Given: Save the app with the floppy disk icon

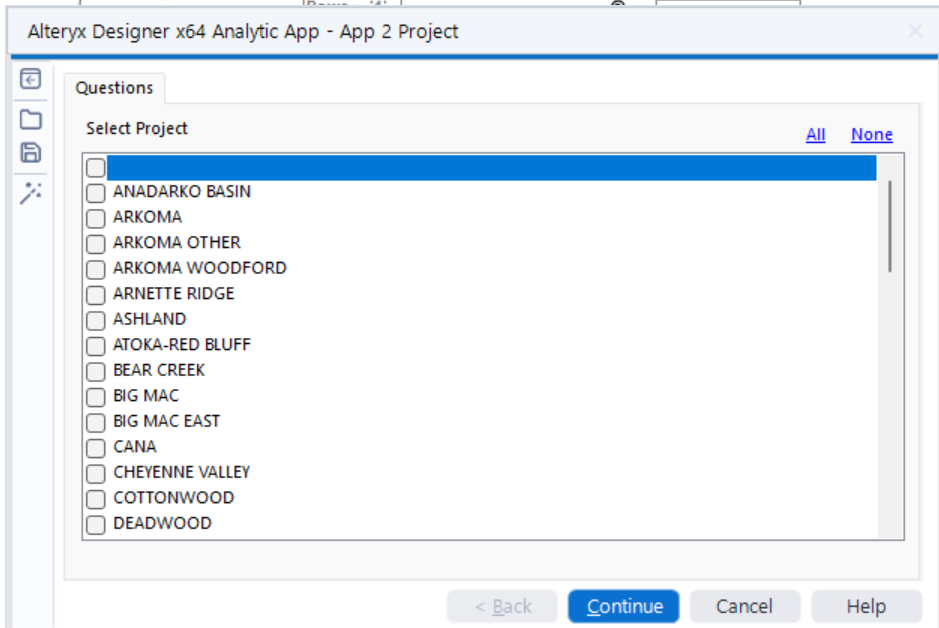Looking at the screenshot, I should pyautogui.click(x=30, y=153).
